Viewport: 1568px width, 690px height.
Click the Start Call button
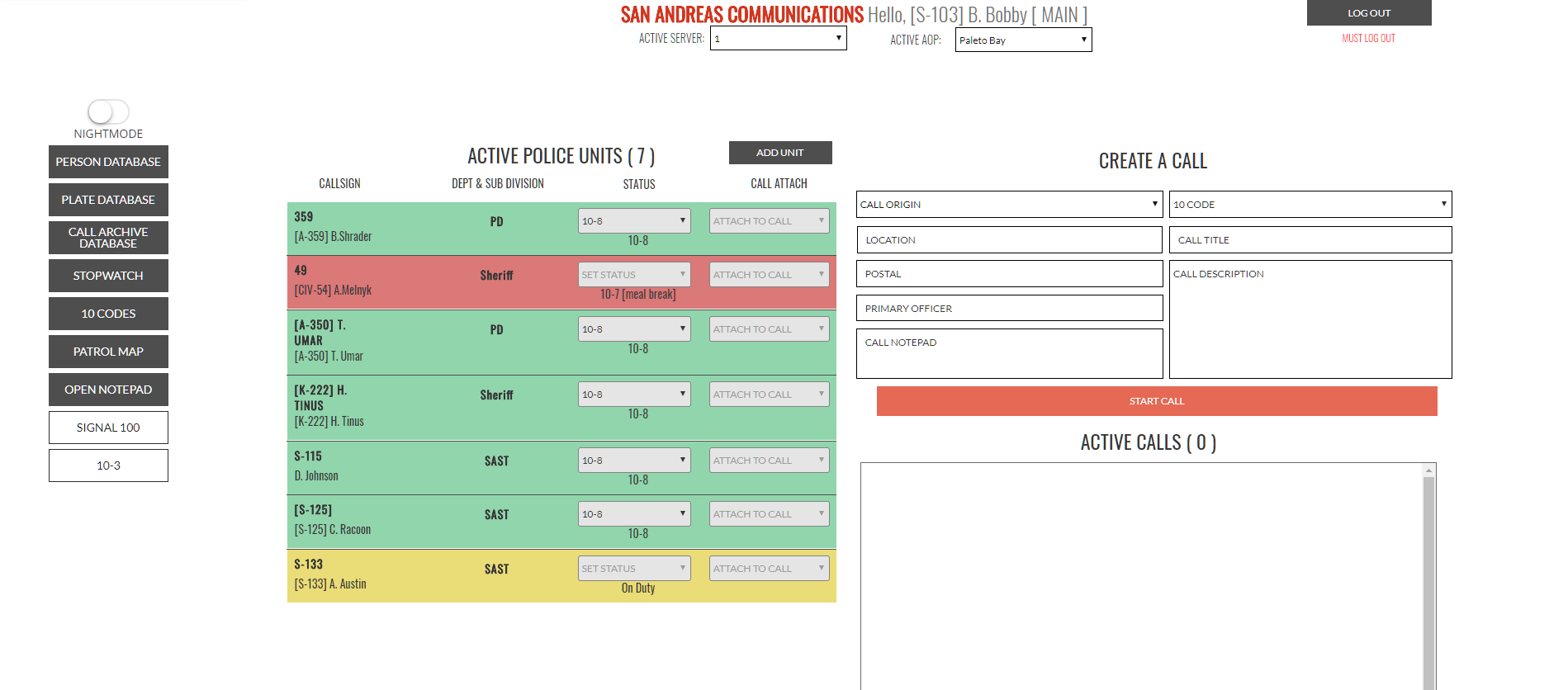[1157, 401]
